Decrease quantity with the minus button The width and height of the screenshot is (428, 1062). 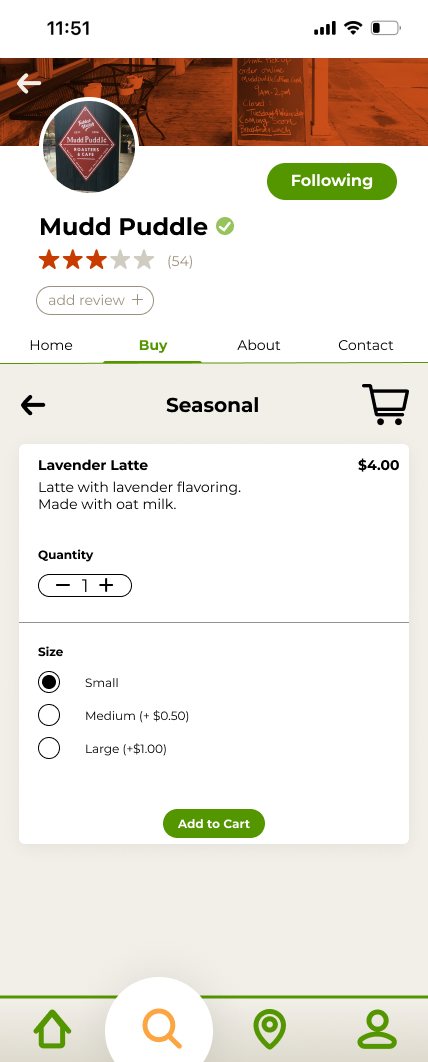pyautogui.click(x=63, y=586)
